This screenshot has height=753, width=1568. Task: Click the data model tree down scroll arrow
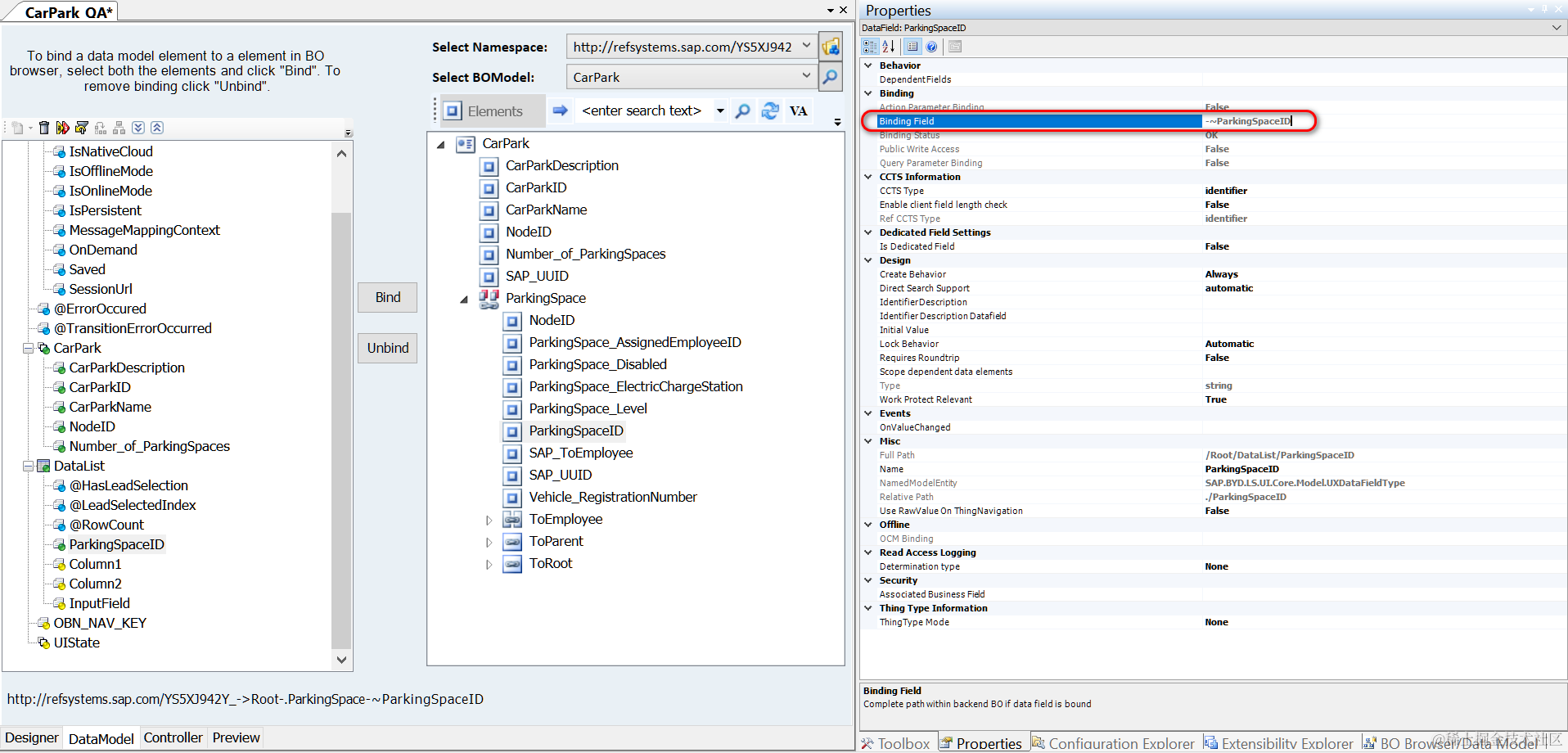click(x=342, y=660)
